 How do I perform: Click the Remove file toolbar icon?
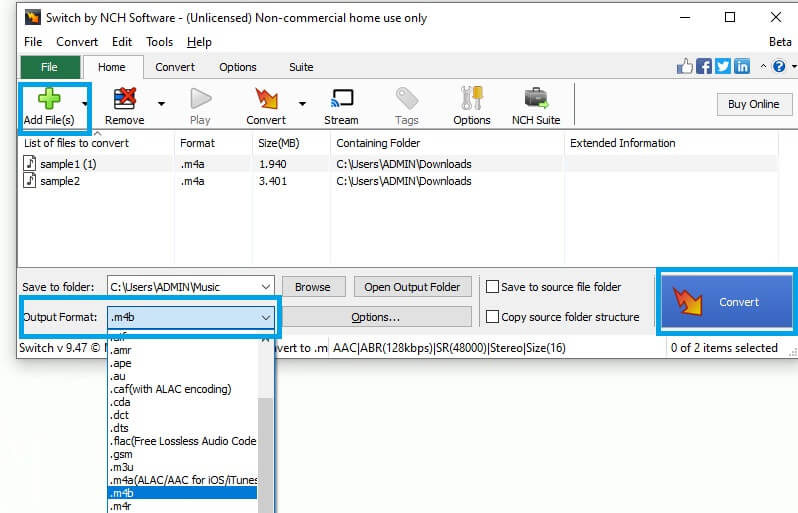tap(124, 99)
